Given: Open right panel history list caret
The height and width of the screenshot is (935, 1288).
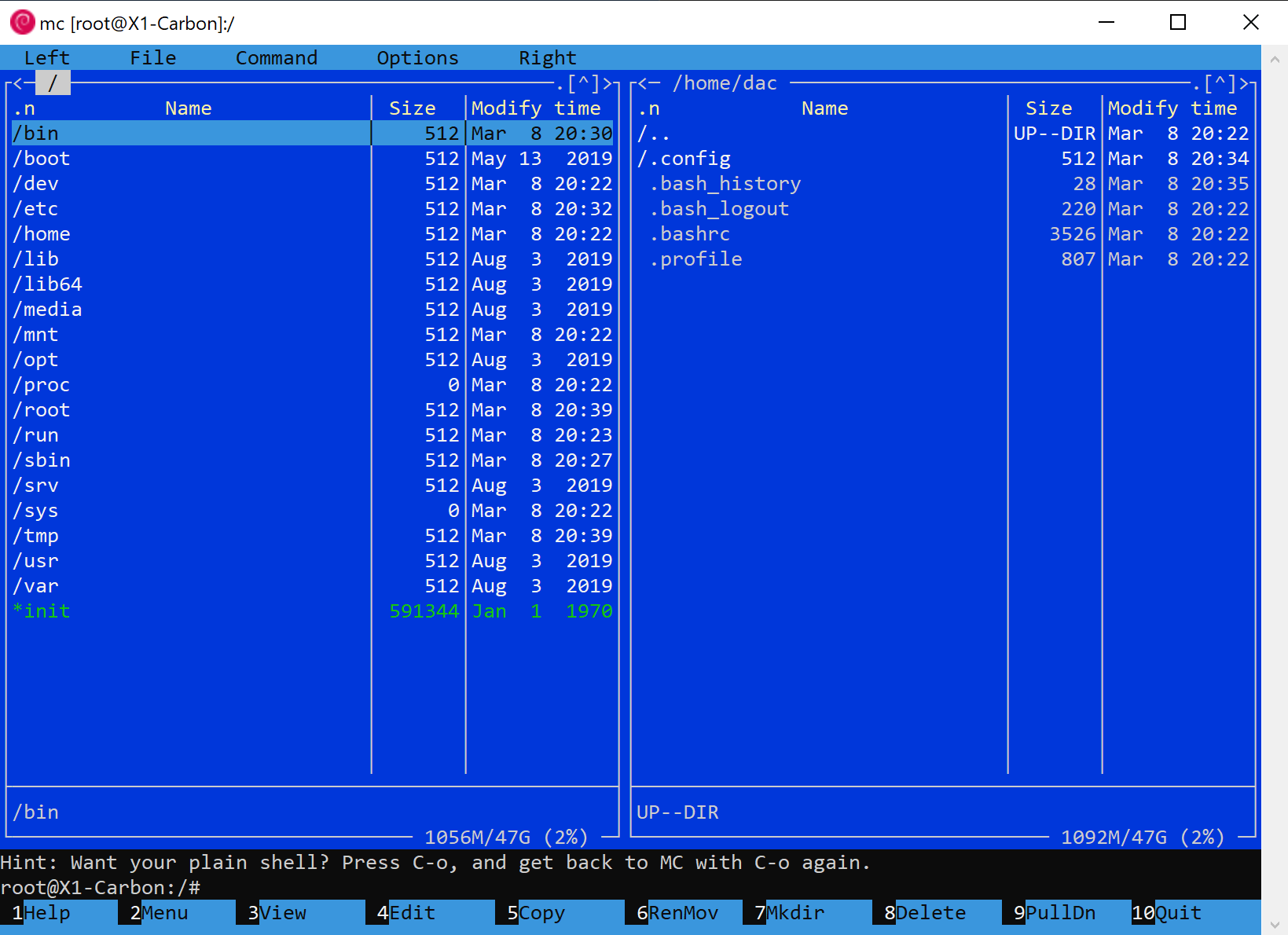Looking at the screenshot, I should click(x=1220, y=83).
